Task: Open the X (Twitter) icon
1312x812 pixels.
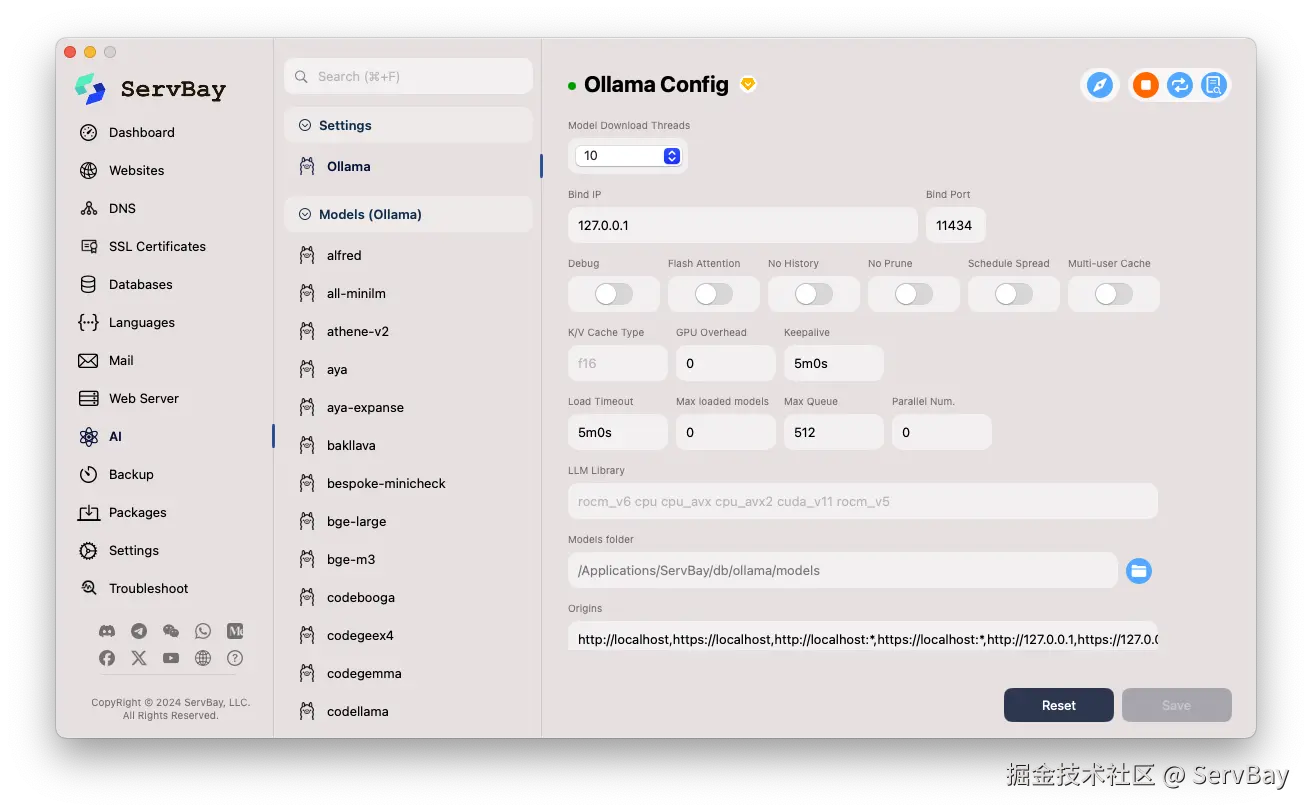Action: click(139, 658)
